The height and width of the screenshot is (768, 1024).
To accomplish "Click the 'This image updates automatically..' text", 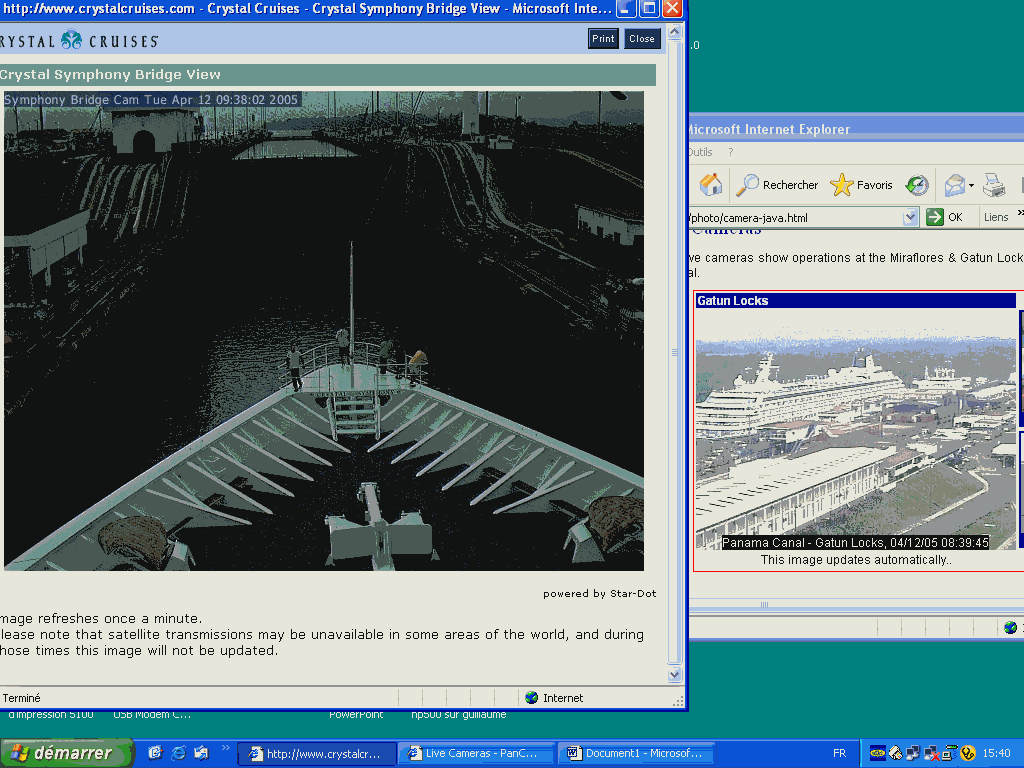I will pos(856,560).
